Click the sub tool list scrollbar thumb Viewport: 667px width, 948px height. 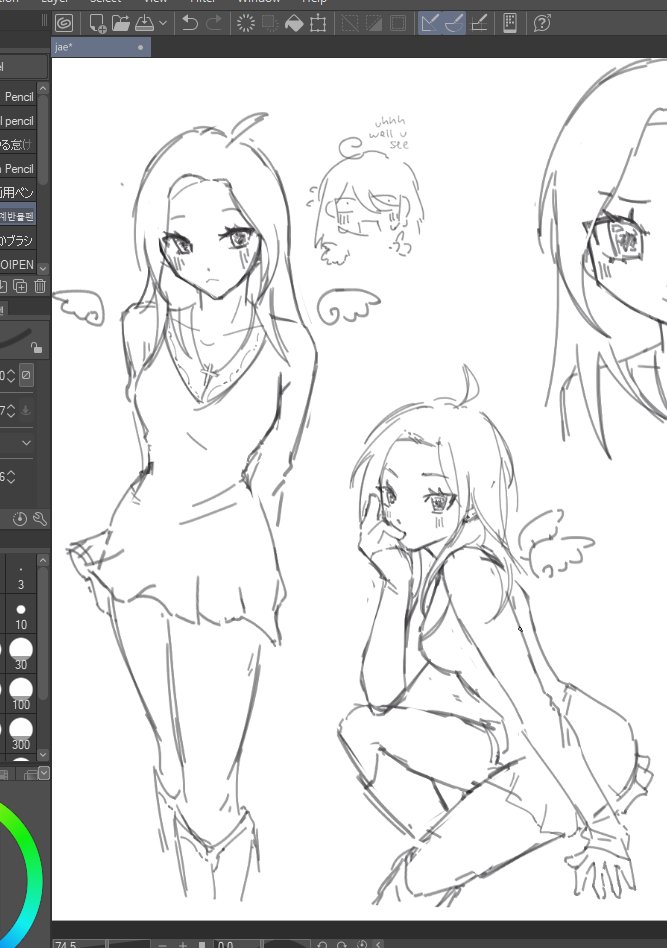coord(43,139)
